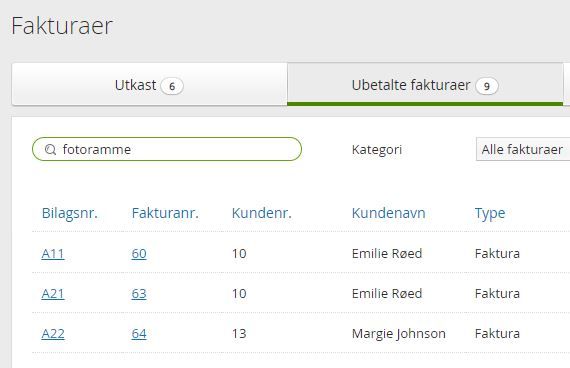Screen dimensions: 570x368
Task: Open voucher A11 link
Action: (x=53, y=253)
